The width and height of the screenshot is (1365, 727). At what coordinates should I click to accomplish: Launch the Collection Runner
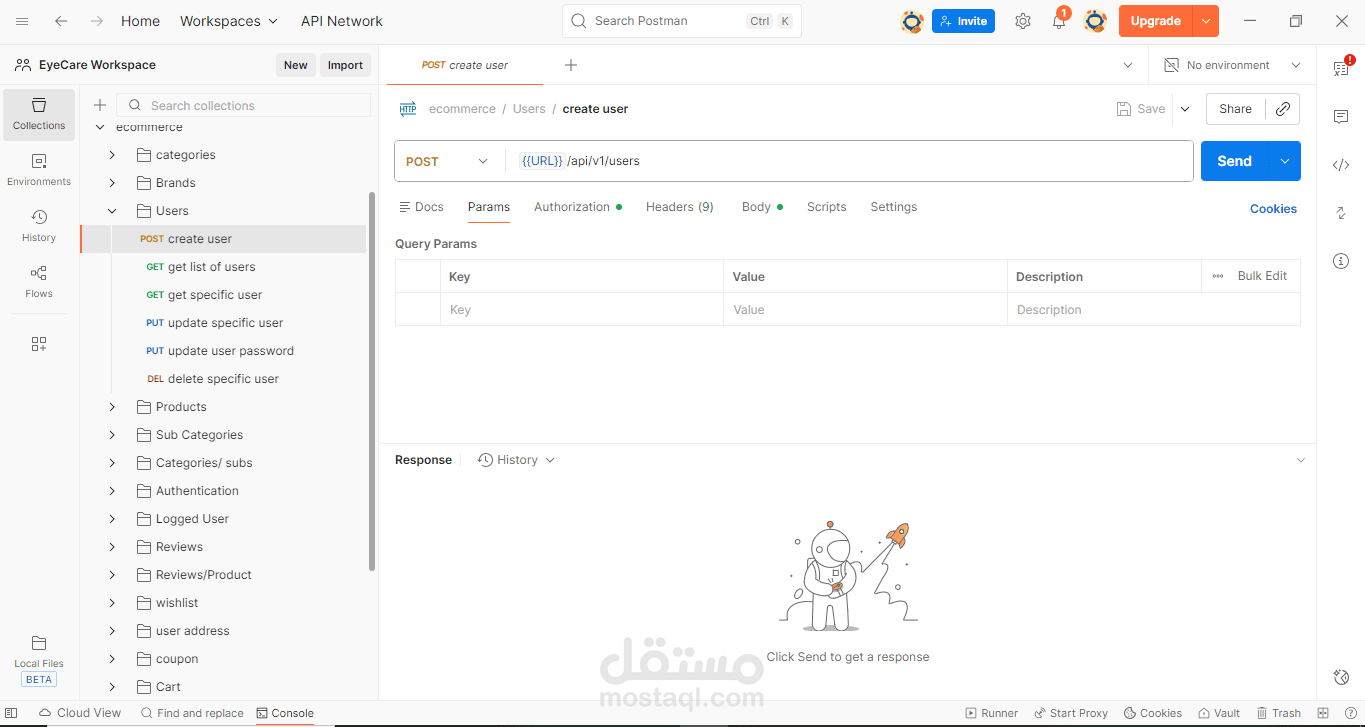pyautogui.click(x=991, y=713)
